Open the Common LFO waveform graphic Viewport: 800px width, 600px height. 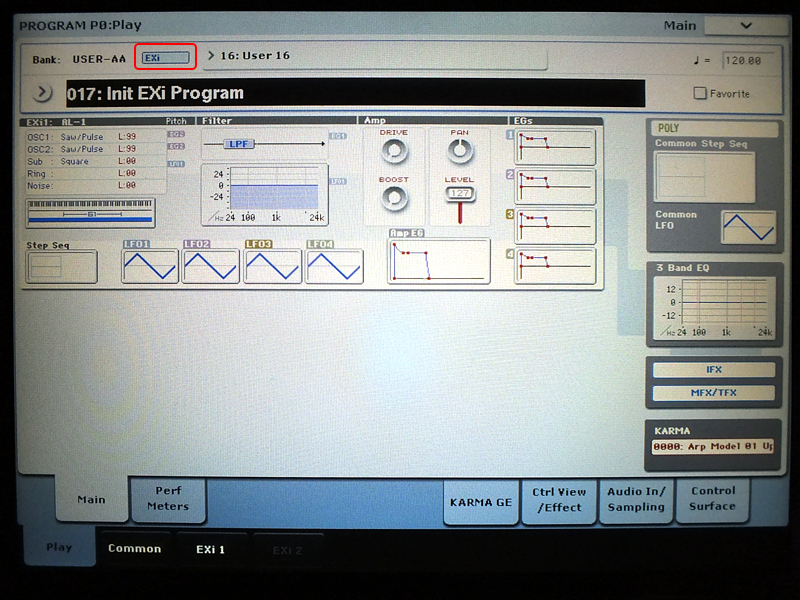748,227
